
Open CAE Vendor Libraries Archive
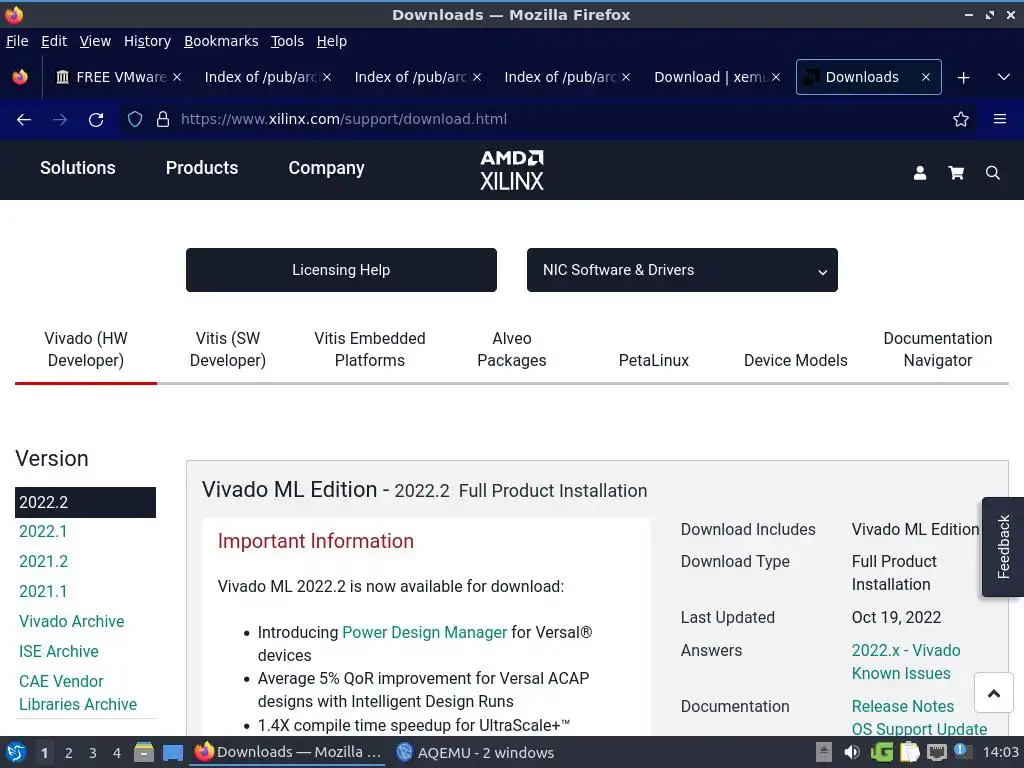[78, 693]
